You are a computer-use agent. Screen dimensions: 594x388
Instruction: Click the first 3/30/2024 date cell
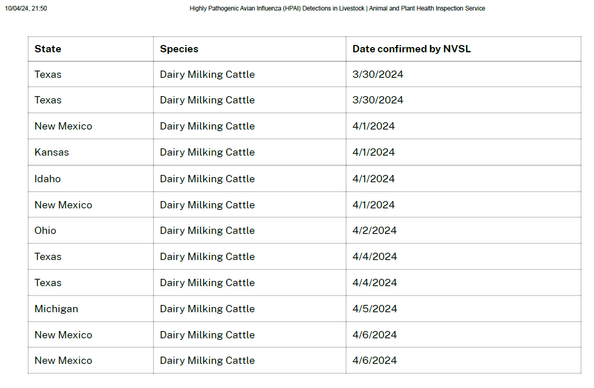(463, 74)
